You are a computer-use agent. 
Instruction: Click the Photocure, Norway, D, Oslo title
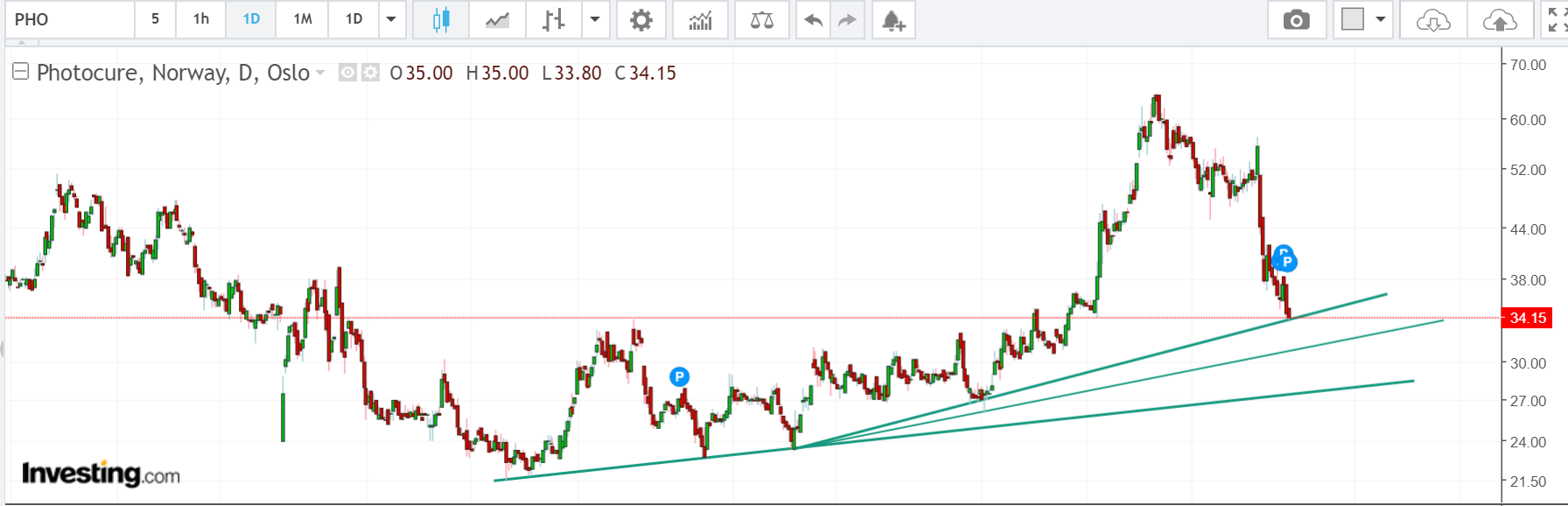pyautogui.click(x=173, y=73)
